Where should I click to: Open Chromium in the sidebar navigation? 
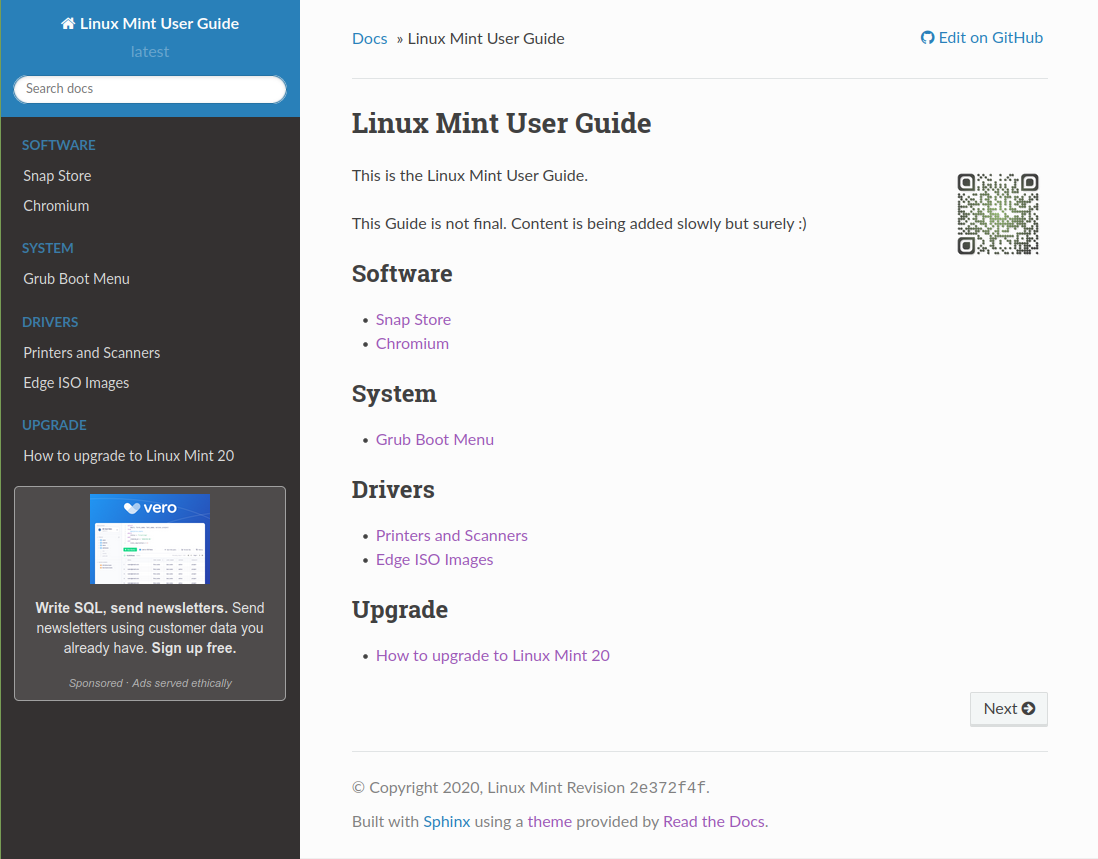[x=56, y=206]
